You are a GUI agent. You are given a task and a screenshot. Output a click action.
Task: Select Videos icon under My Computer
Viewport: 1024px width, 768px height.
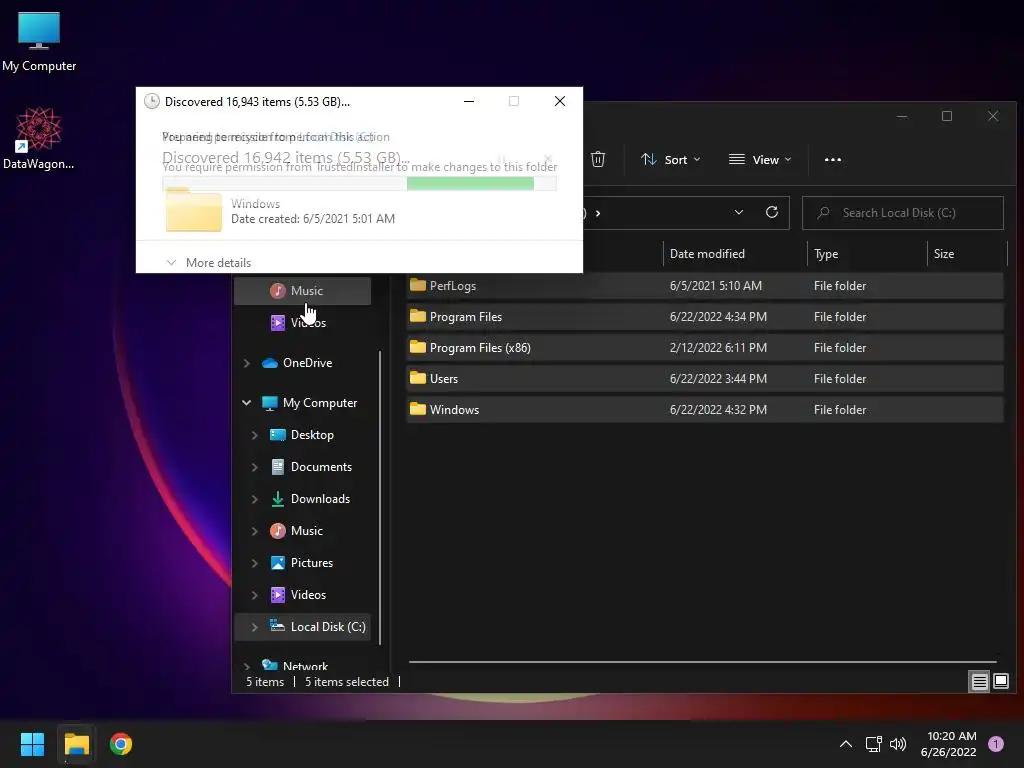pos(278,595)
